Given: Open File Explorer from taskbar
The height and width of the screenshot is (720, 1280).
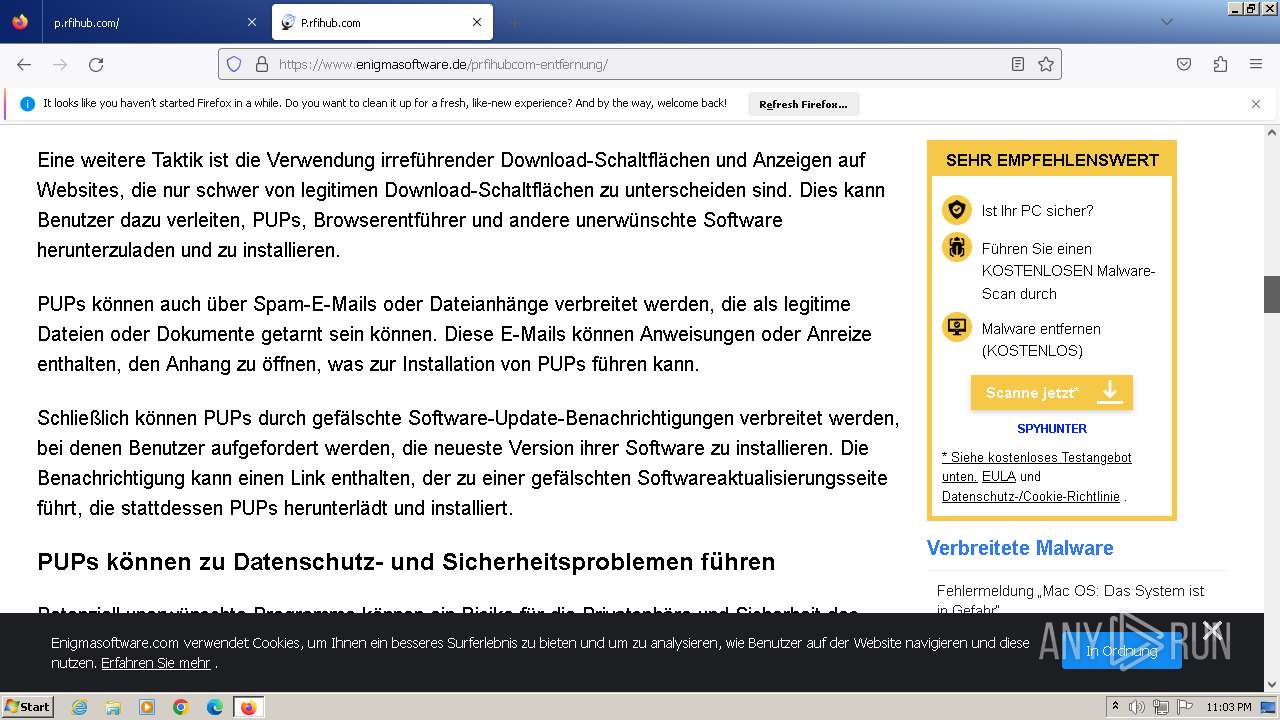Looking at the screenshot, I should pos(113,707).
